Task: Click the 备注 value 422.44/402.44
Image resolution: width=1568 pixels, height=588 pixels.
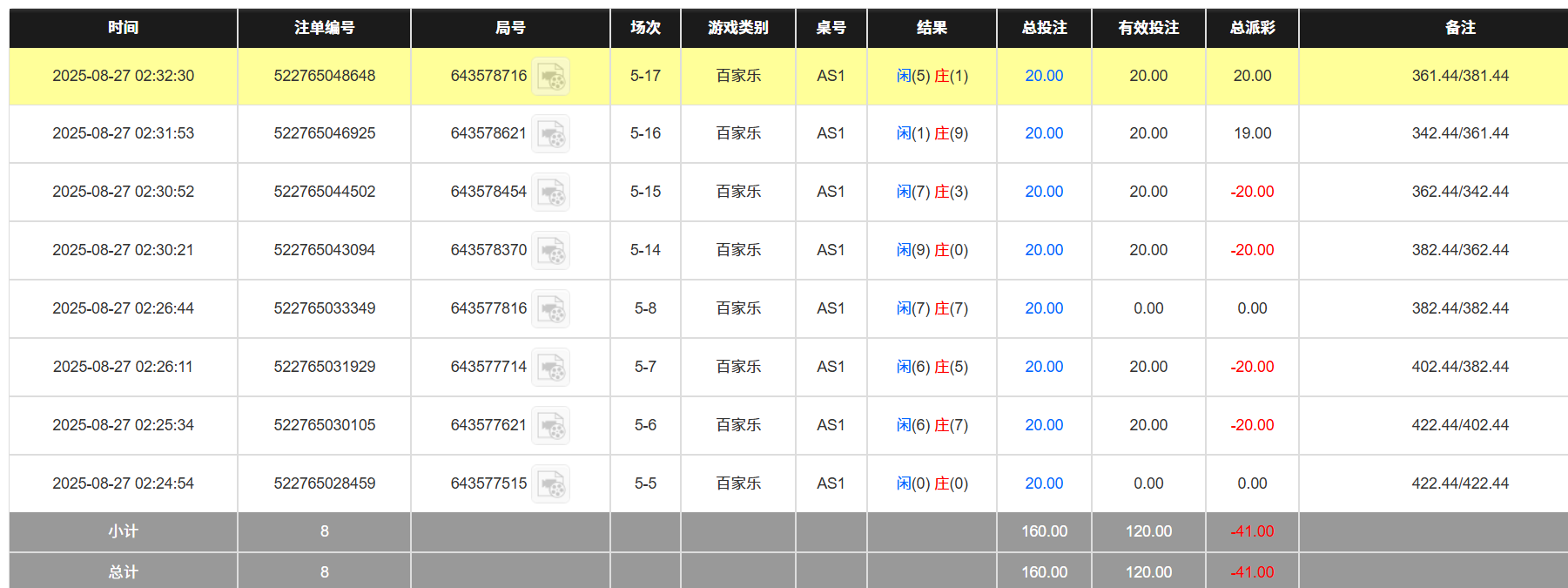Action: click(x=1459, y=425)
